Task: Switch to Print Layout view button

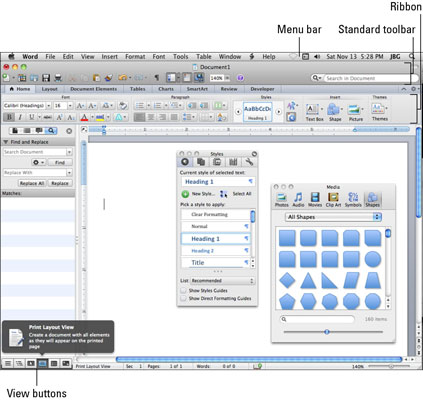Action: 42,363
